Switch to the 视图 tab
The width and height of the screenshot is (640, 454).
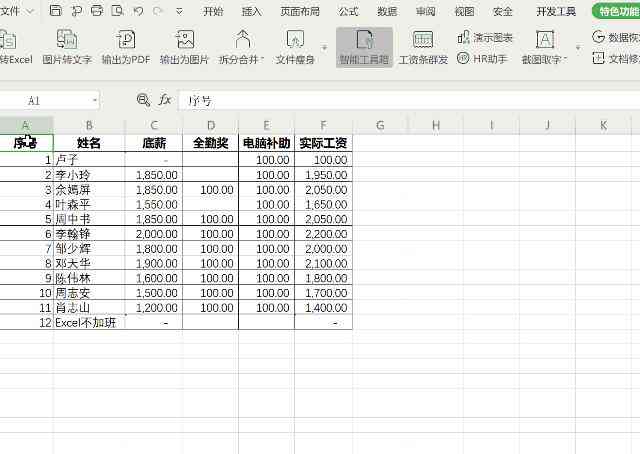[x=464, y=11]
